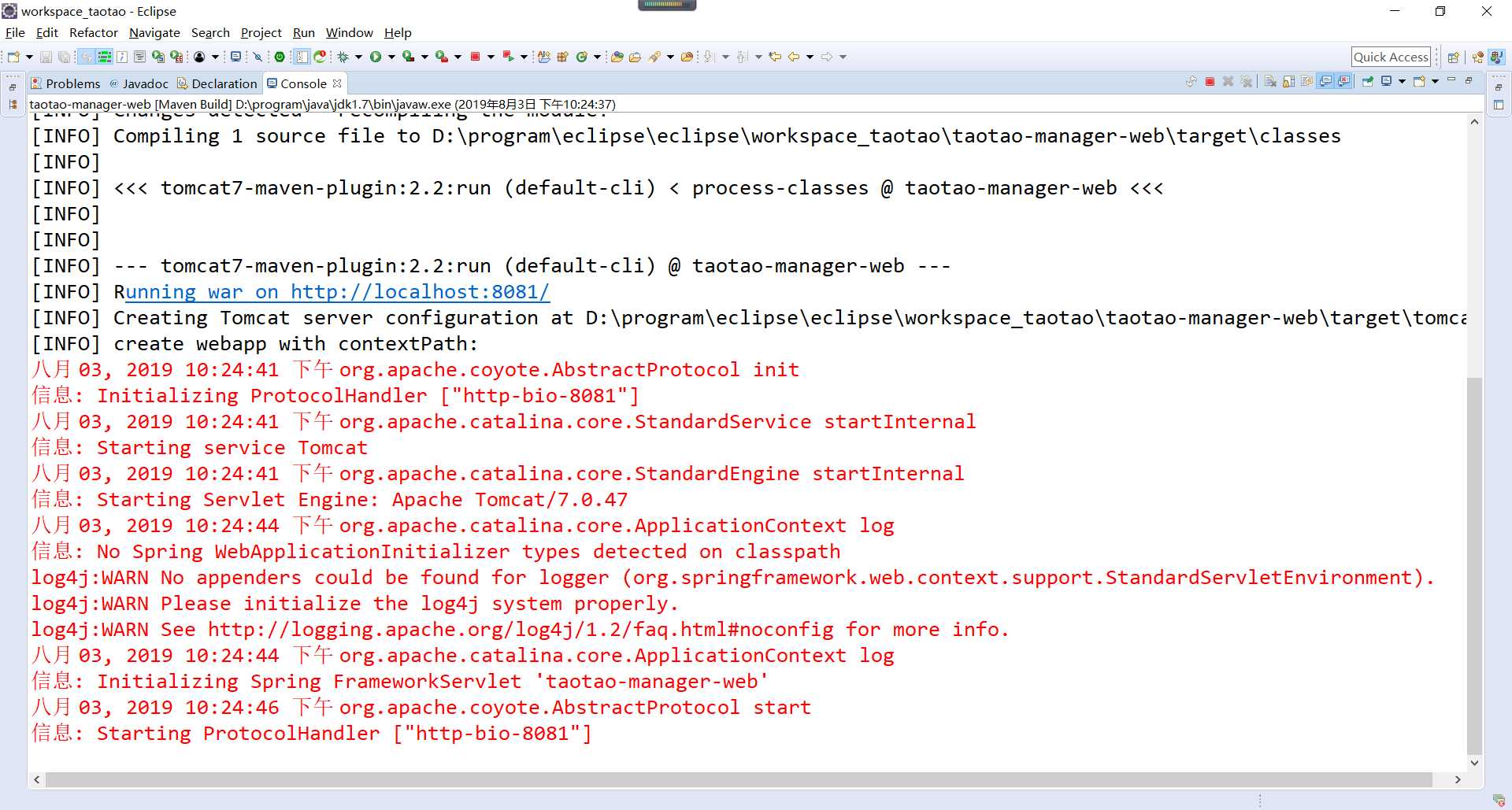Click the Debug bug icon
This screenshot has height=810, width=1512.
[x=343, y=57]
